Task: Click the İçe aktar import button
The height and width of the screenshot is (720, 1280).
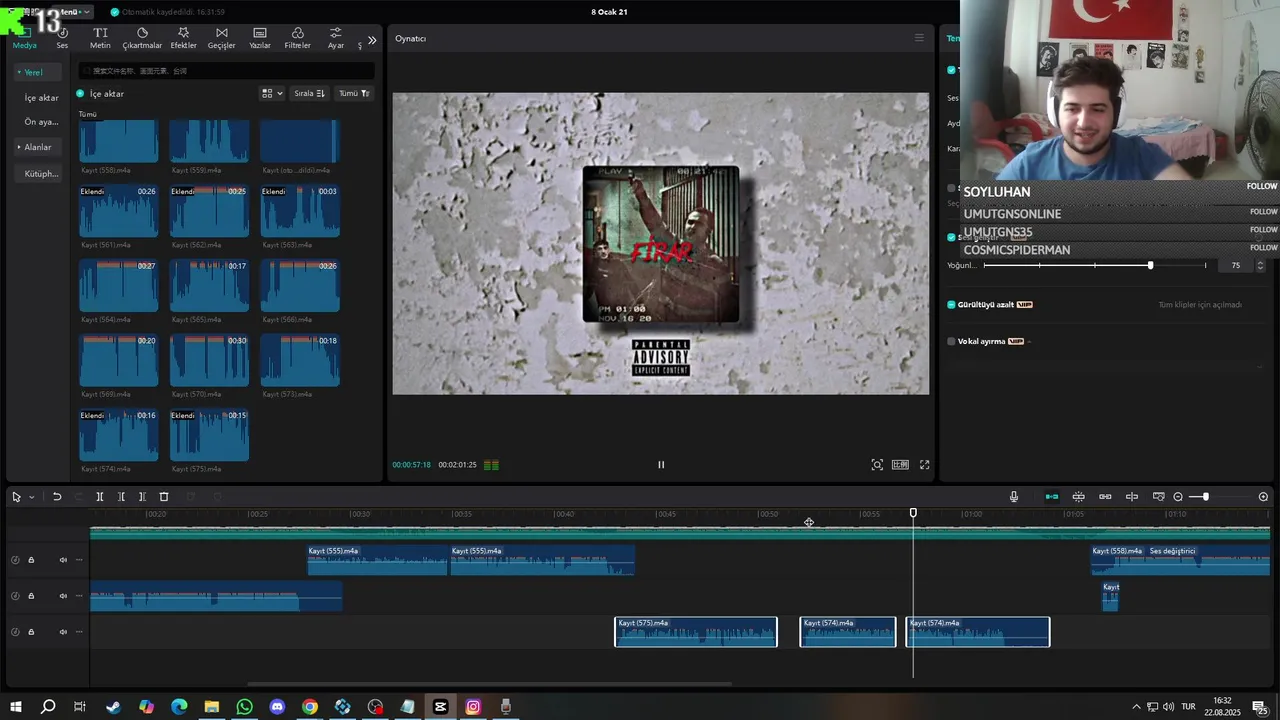Action: pos(101,93)
